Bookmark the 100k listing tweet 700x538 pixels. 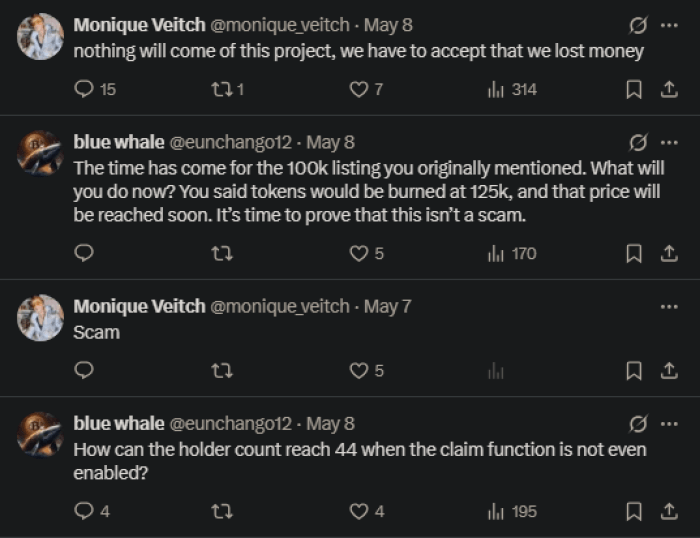tap(633, 254)
